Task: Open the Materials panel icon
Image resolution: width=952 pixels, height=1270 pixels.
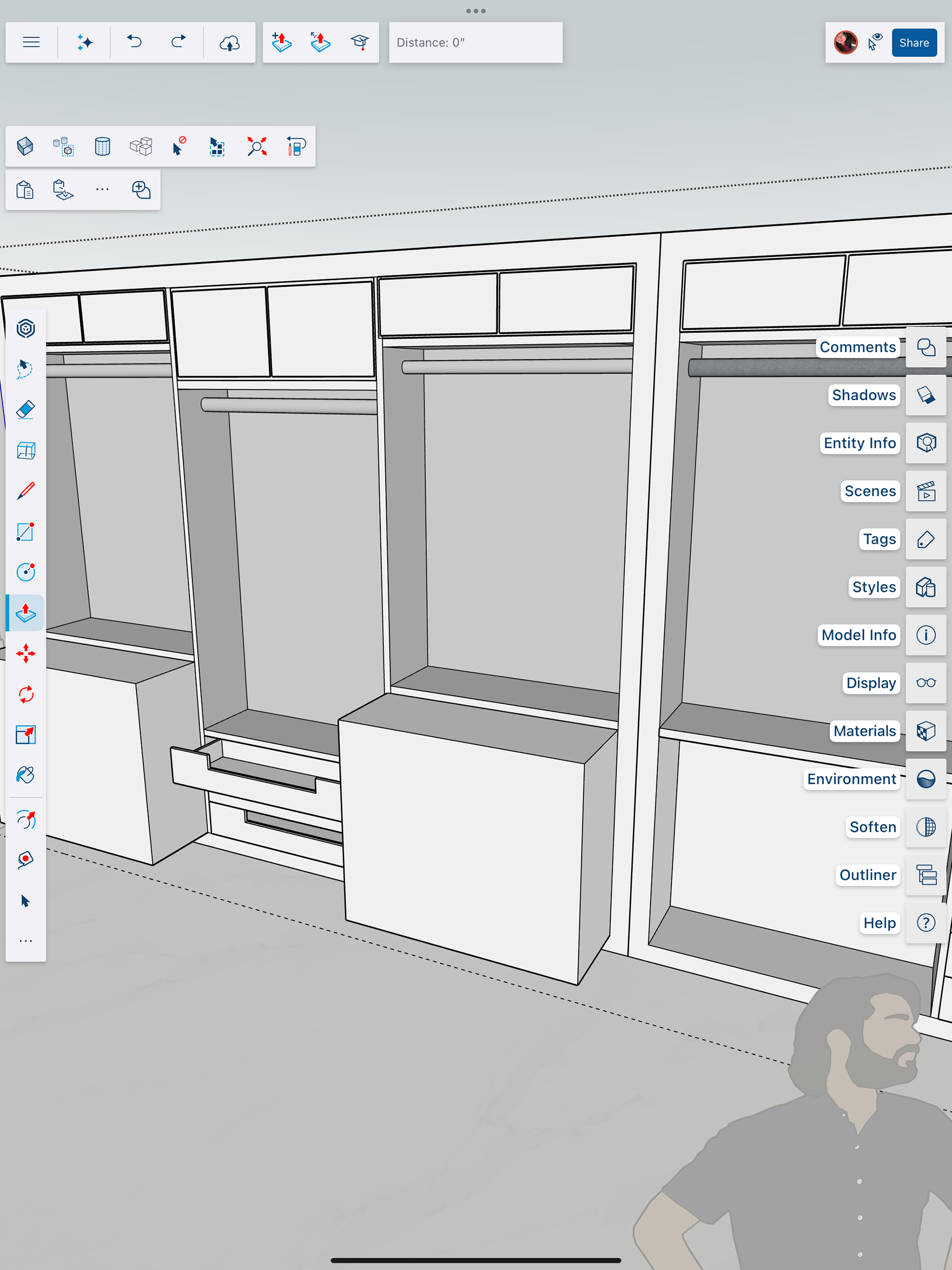Action: pos(925,731)
